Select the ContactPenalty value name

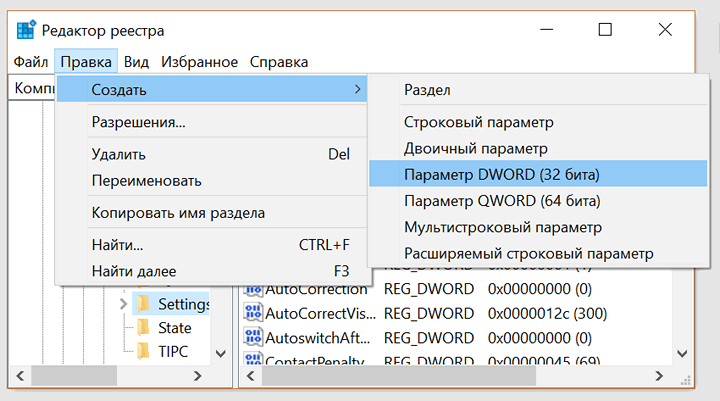tap(315, 360)
